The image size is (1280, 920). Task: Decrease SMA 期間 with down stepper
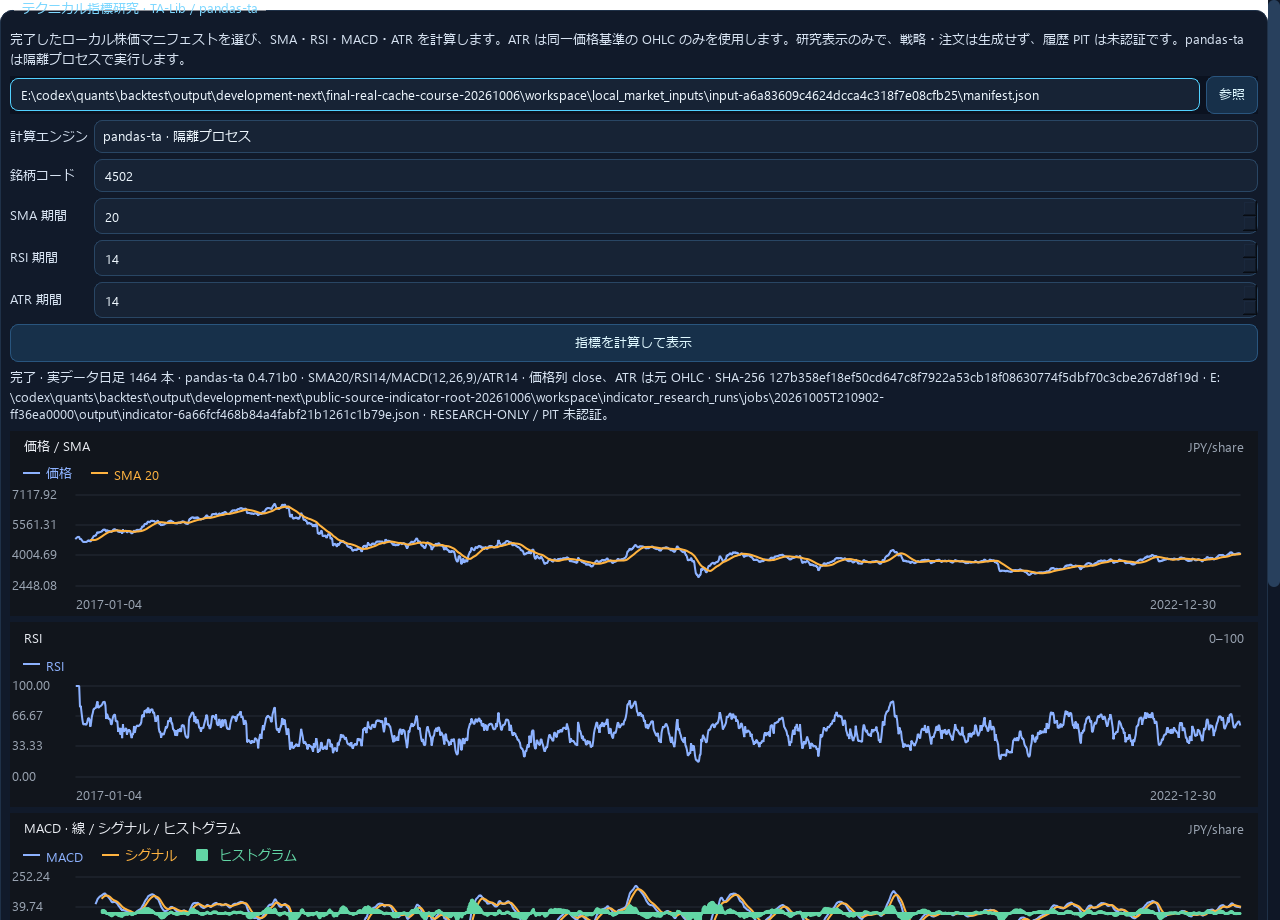1249,225
